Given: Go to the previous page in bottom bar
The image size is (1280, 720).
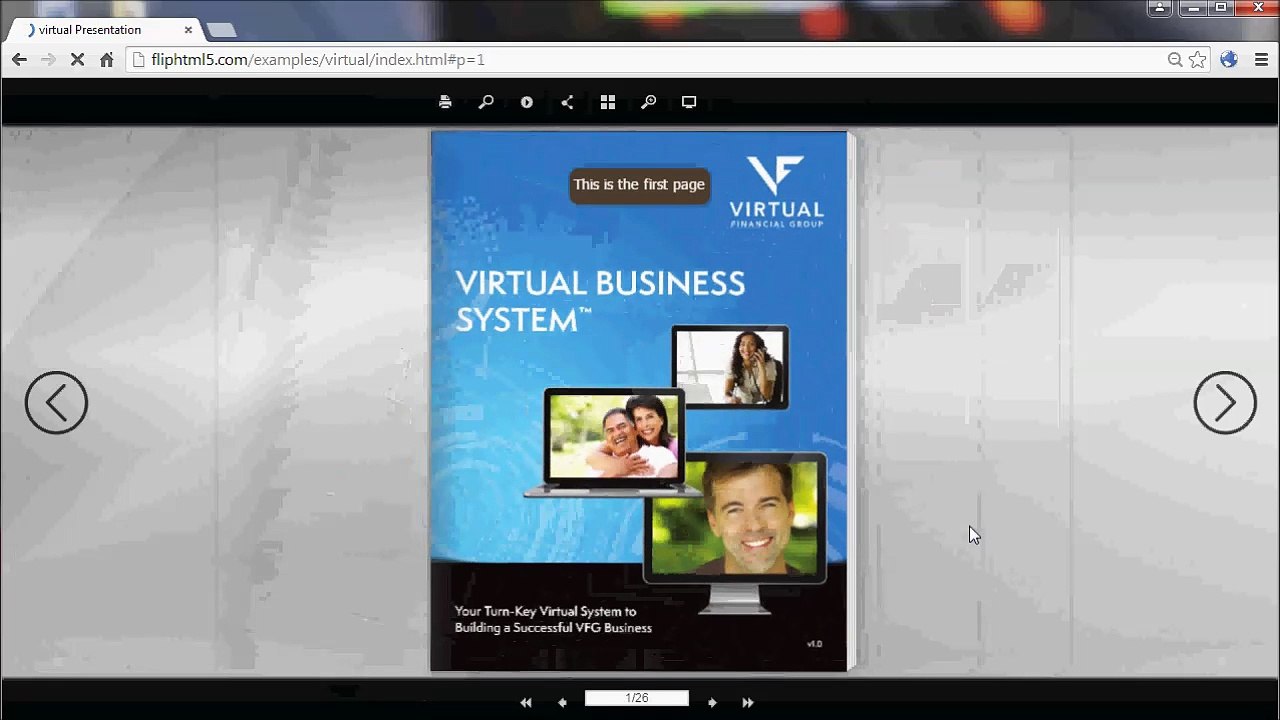Looking at the screenshot, I should click(x=562, y=702).
